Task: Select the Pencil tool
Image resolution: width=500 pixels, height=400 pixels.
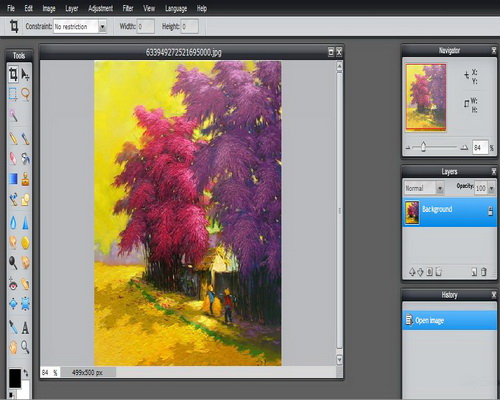Action: 13,138
